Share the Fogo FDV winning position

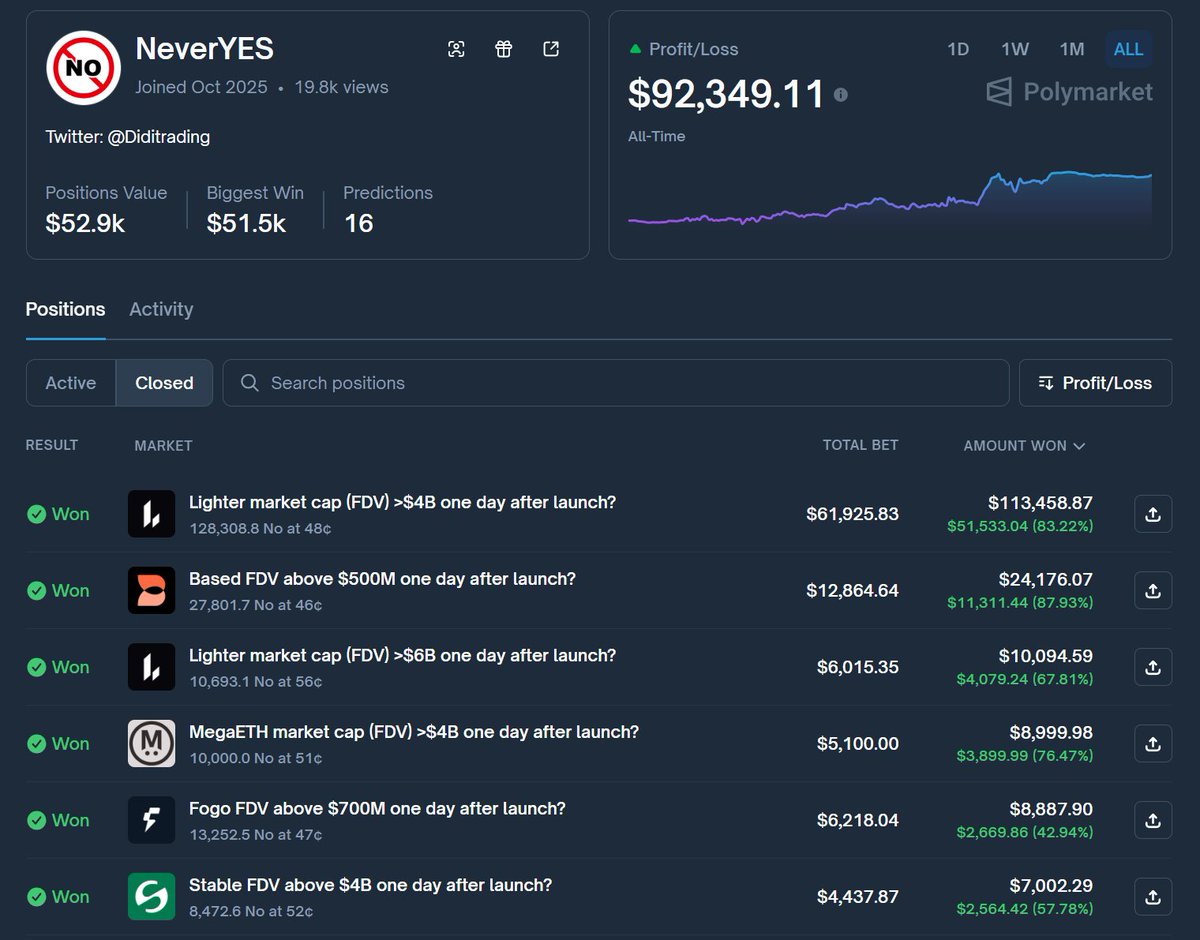pyautogui.click(x=1153, y=820)
